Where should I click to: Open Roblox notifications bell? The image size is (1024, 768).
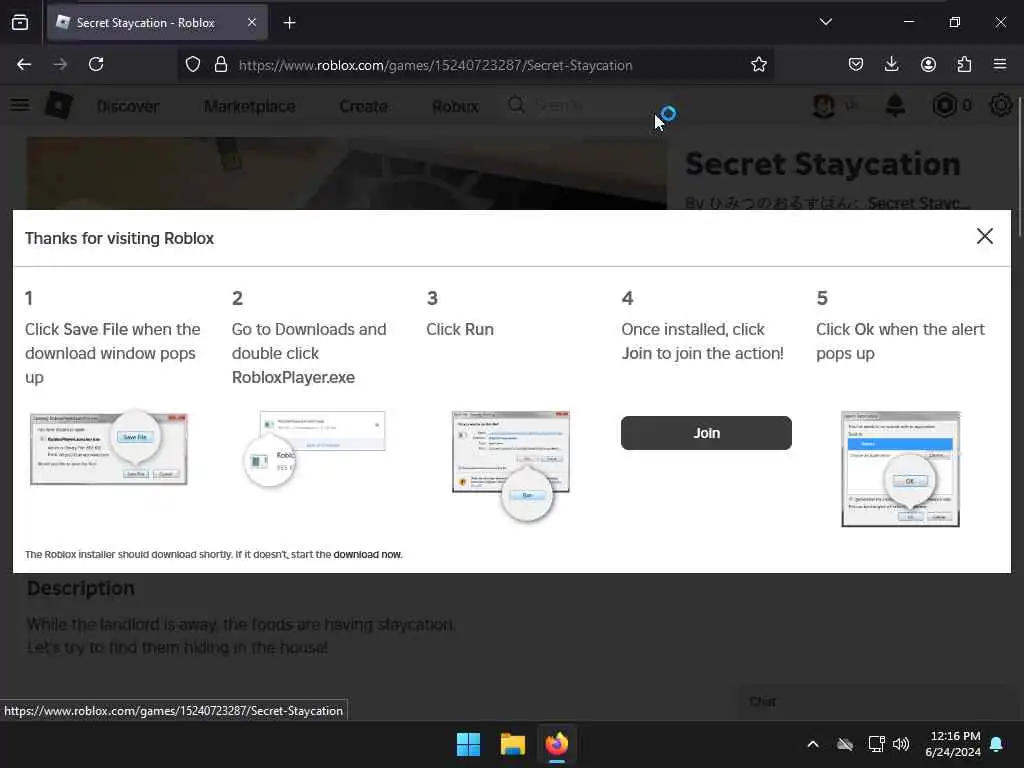[895, 105]
